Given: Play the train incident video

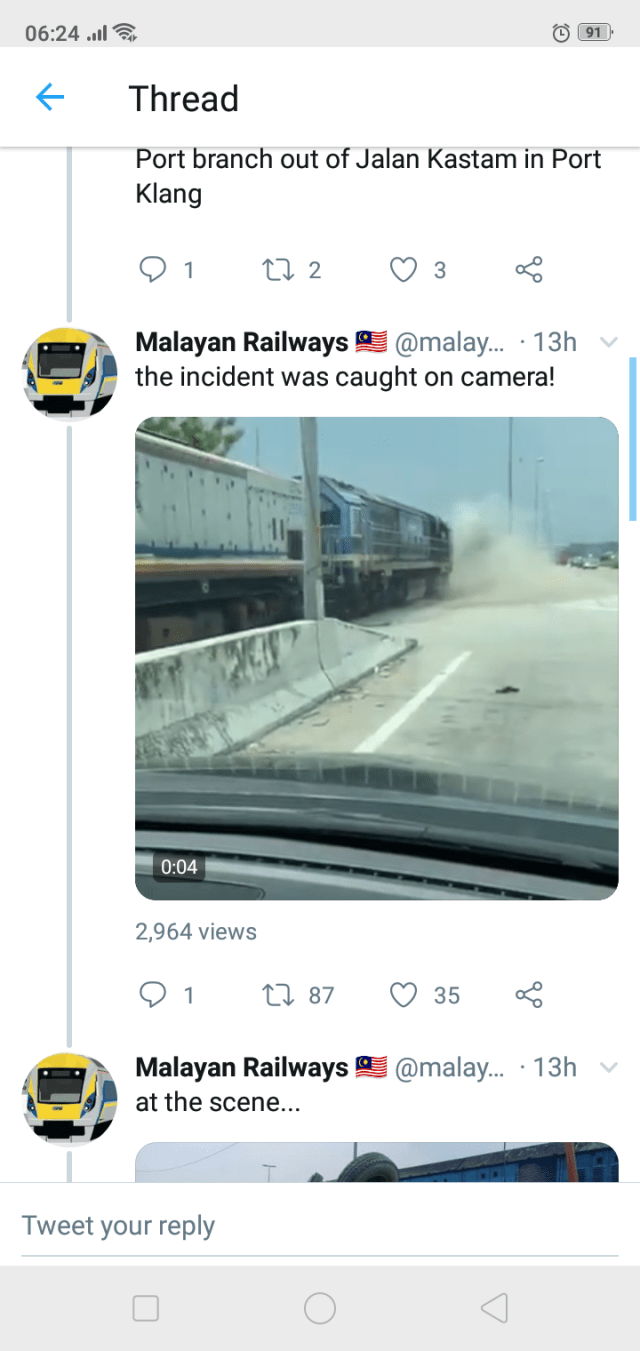Looking at the screenshot, I should point(376,658).
